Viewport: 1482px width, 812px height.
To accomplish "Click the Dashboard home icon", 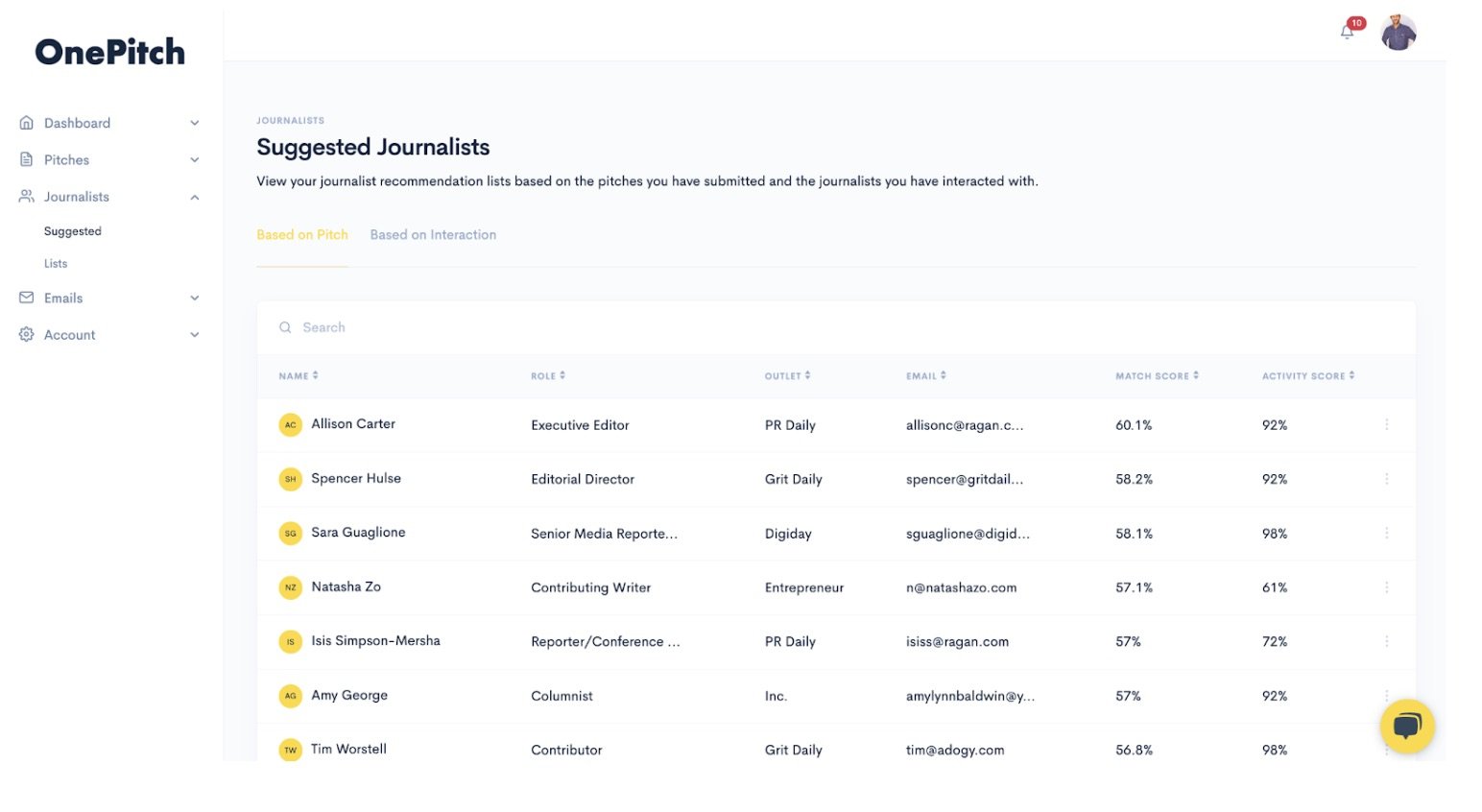I will (27, 123).
